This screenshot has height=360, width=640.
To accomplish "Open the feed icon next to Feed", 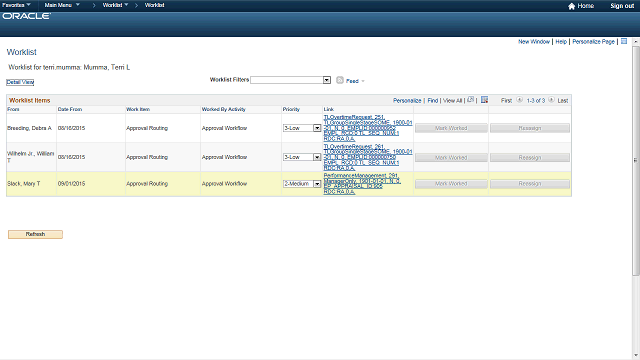I will pyautogui.click(x=340, y=80).
